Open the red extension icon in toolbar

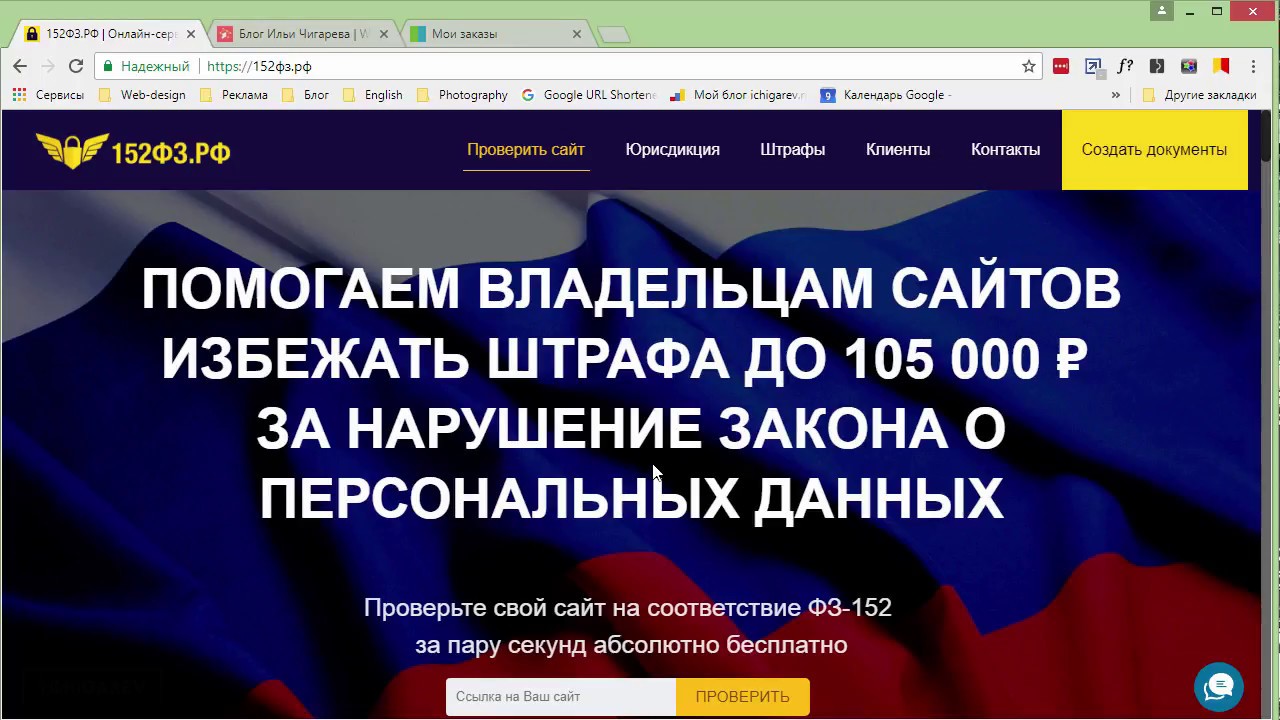coord(1061,66)
